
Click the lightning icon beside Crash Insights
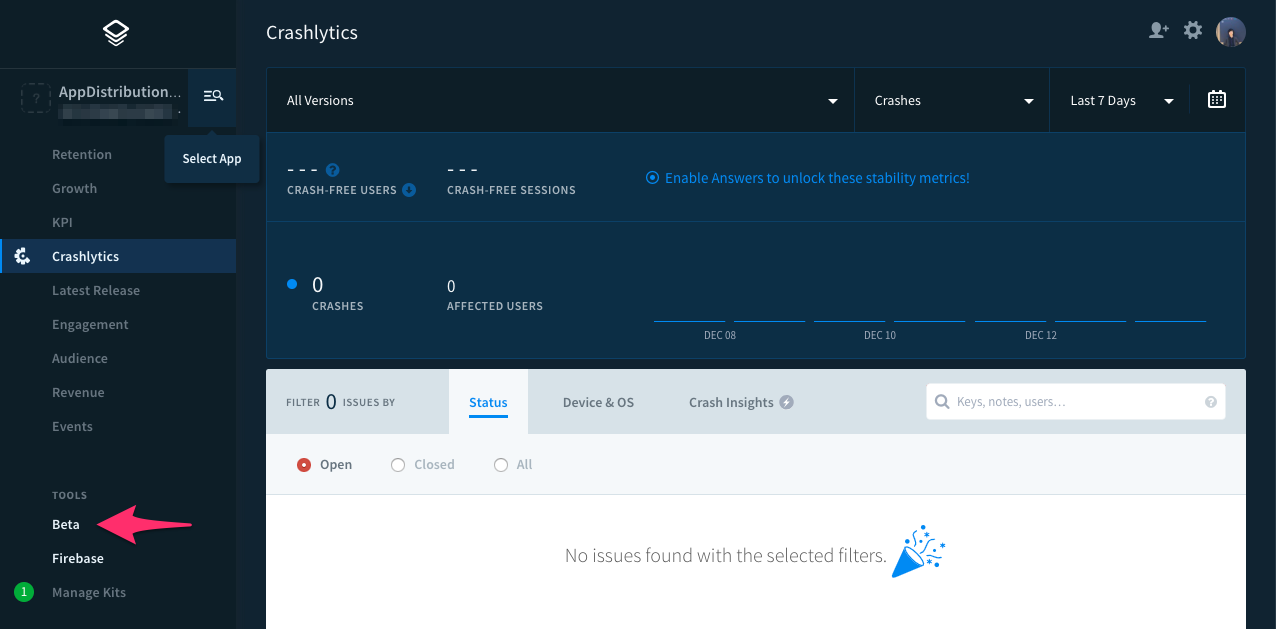786,402
